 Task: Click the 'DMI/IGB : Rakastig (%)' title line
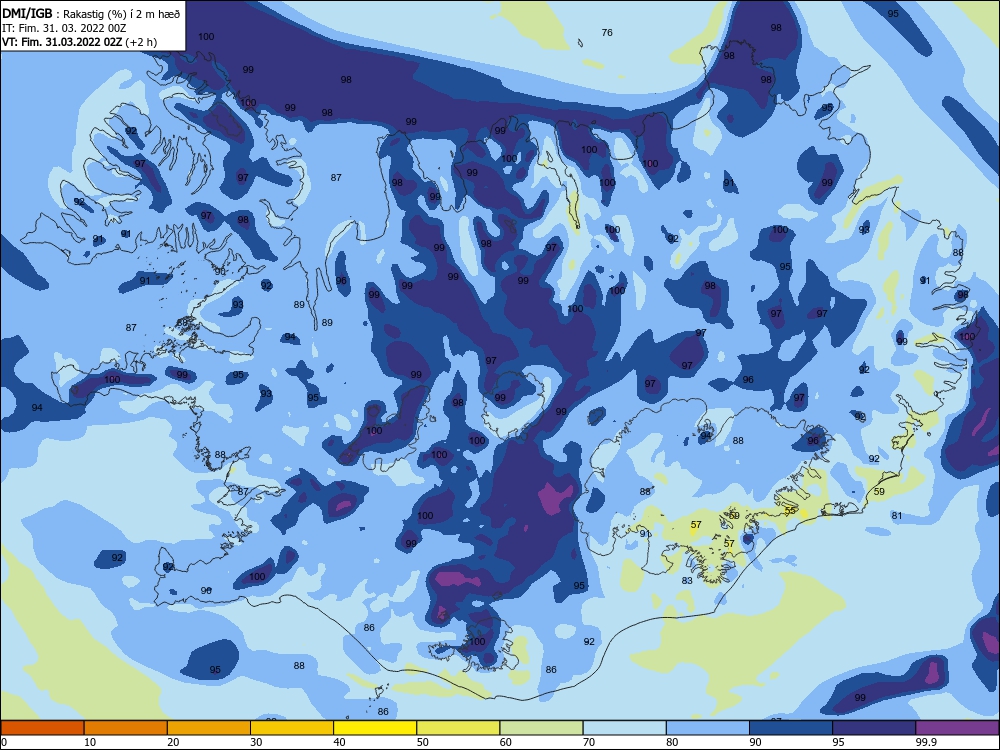pos(91,13)
